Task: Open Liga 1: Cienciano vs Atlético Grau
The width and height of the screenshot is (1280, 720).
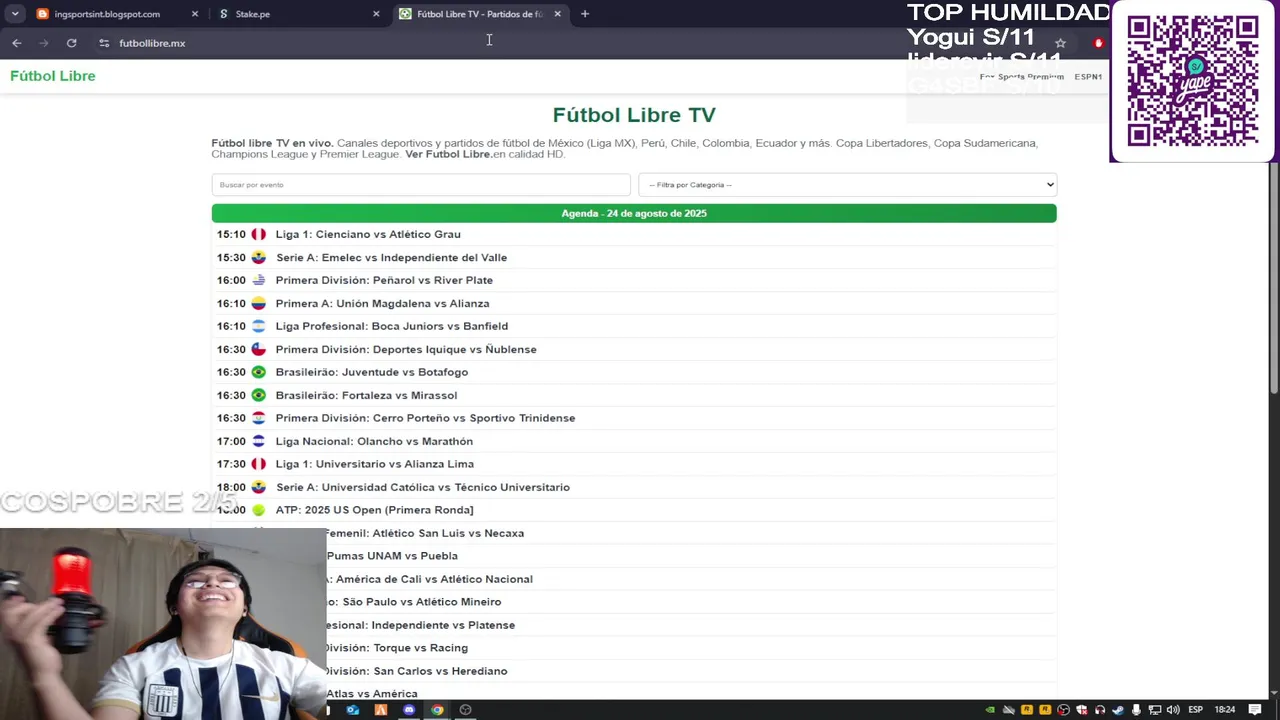Action: point(368,234)
